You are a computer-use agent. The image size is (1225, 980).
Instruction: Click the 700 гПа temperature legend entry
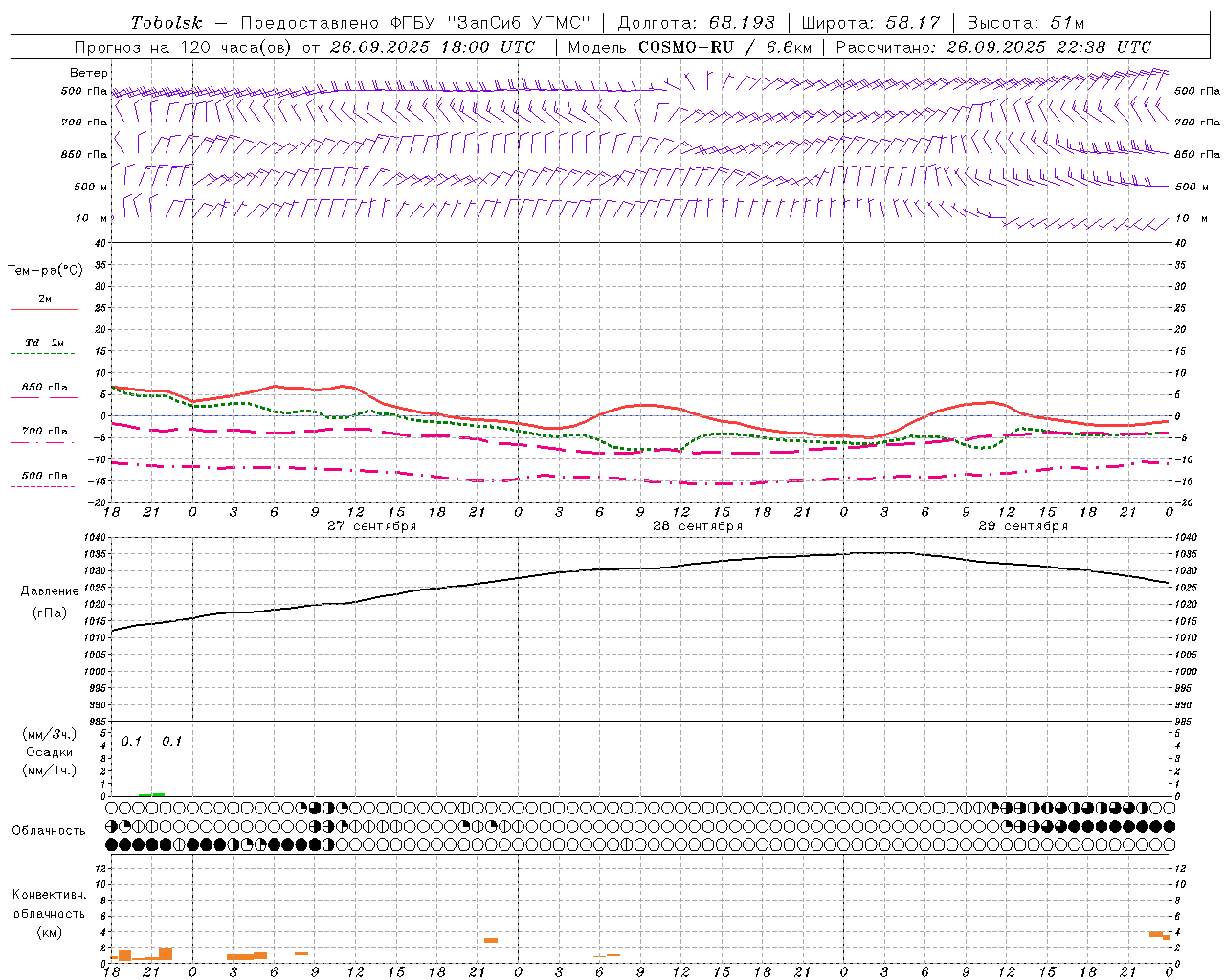point(44,431)
